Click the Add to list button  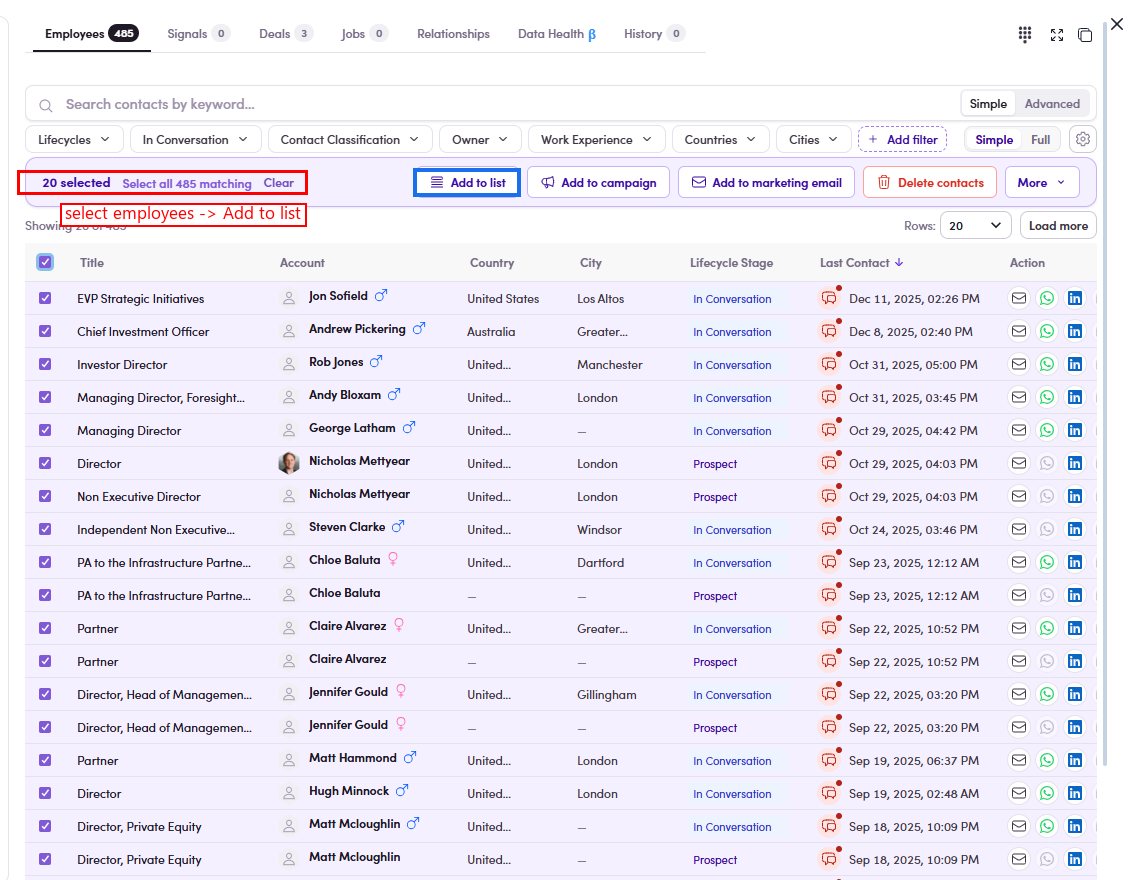pos(467,183)
